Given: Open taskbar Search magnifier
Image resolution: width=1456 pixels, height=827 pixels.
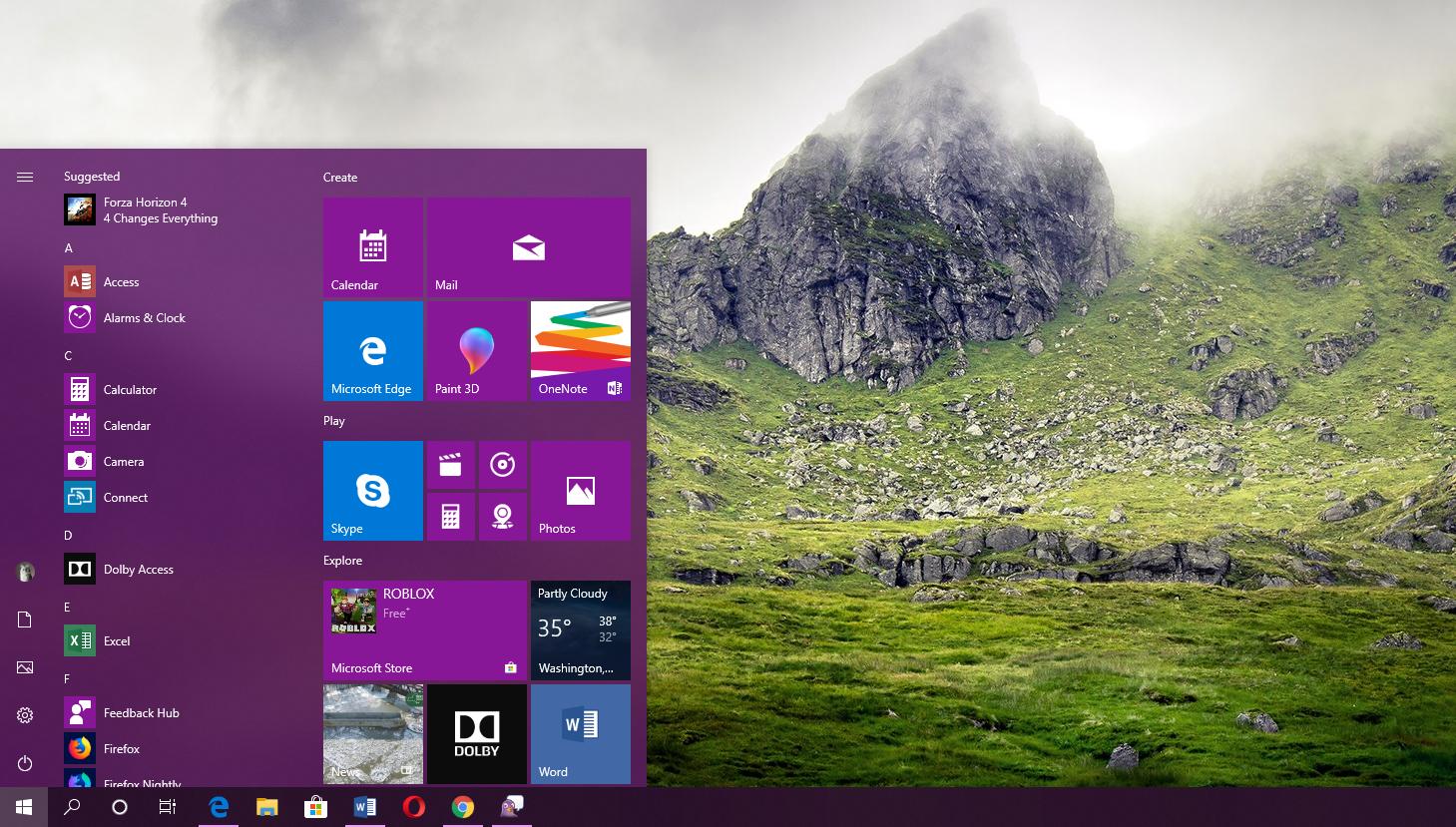Looking at the screenshot, I should [x=72, y=807].
